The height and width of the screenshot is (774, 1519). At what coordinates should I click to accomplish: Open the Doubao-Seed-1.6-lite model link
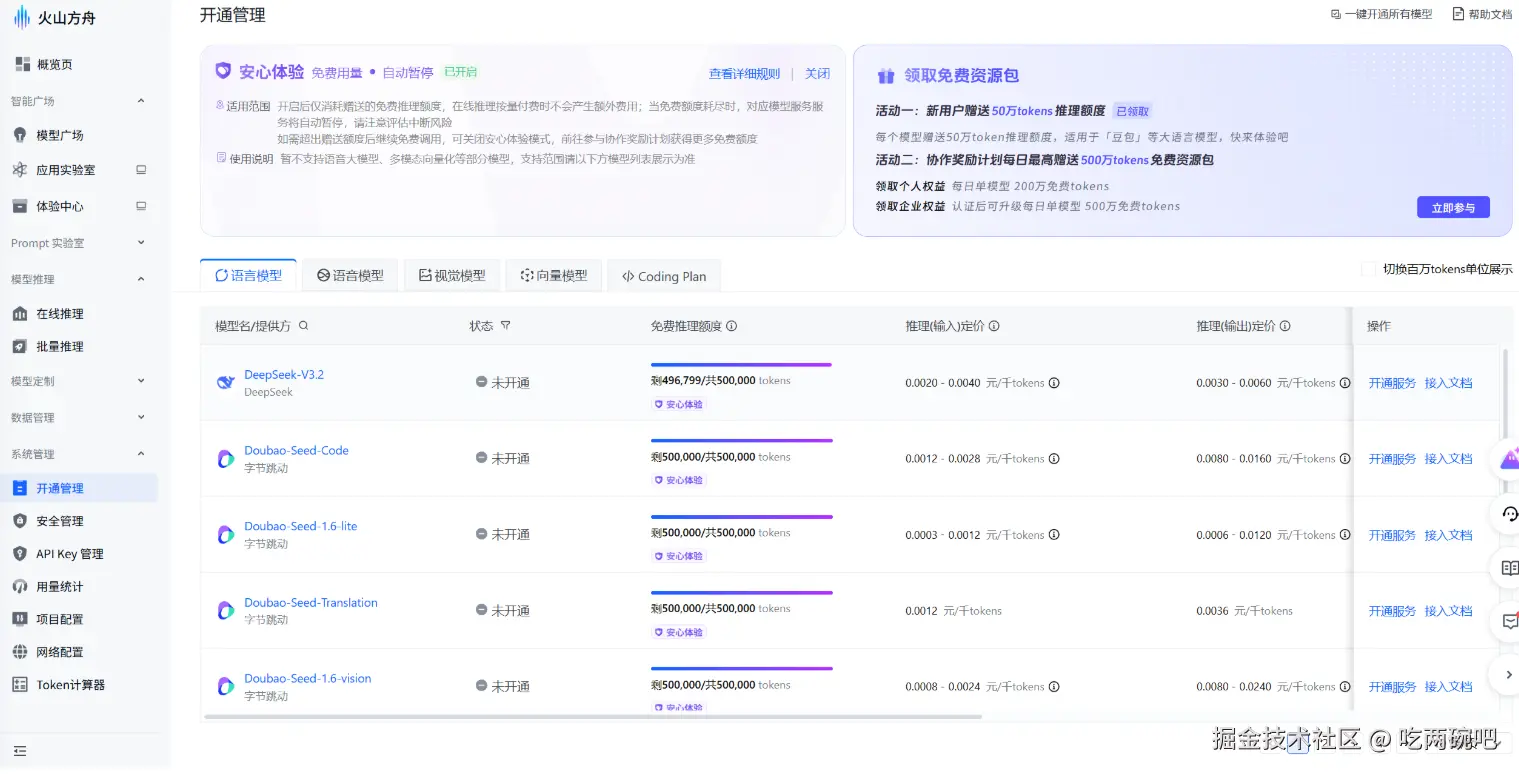point(300,526)
